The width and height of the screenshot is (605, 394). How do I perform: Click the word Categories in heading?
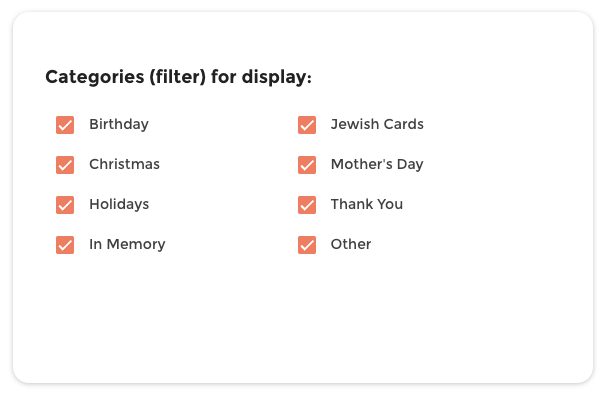[x=95, y=77]
